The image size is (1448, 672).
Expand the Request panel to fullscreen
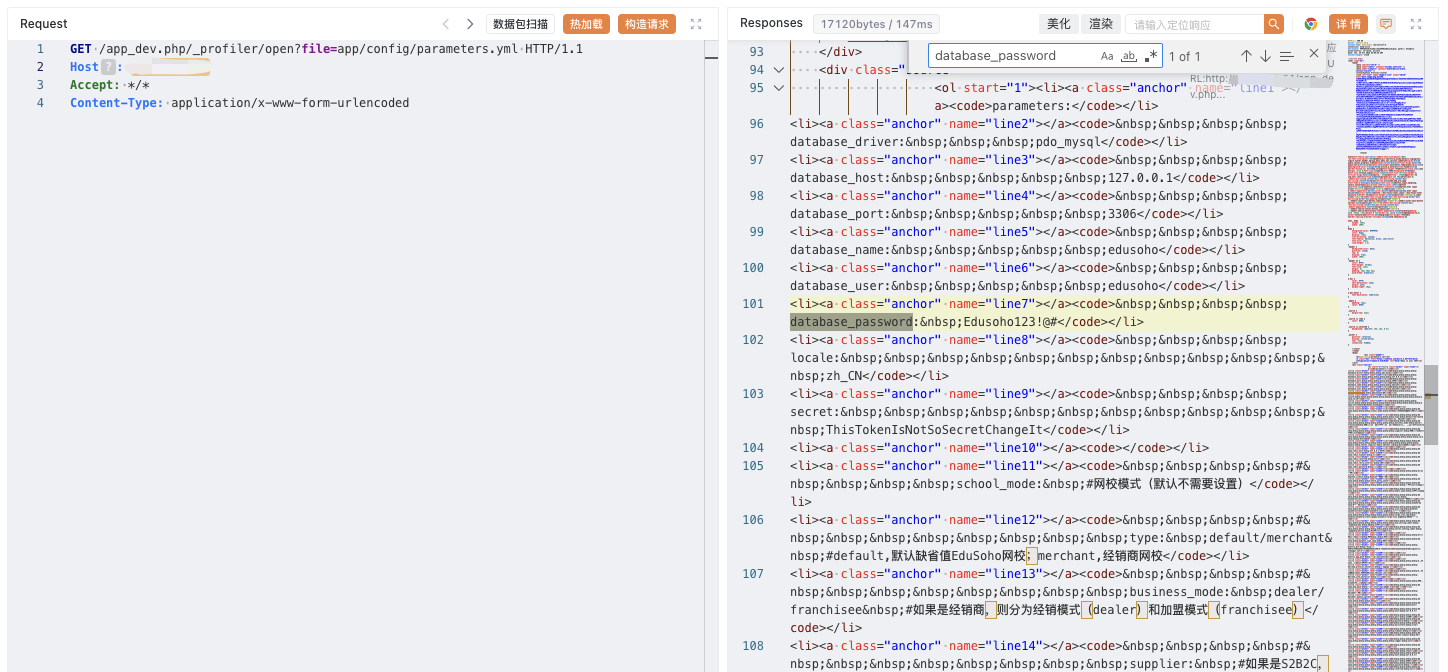pyautogui.click(x=697, y=24)
